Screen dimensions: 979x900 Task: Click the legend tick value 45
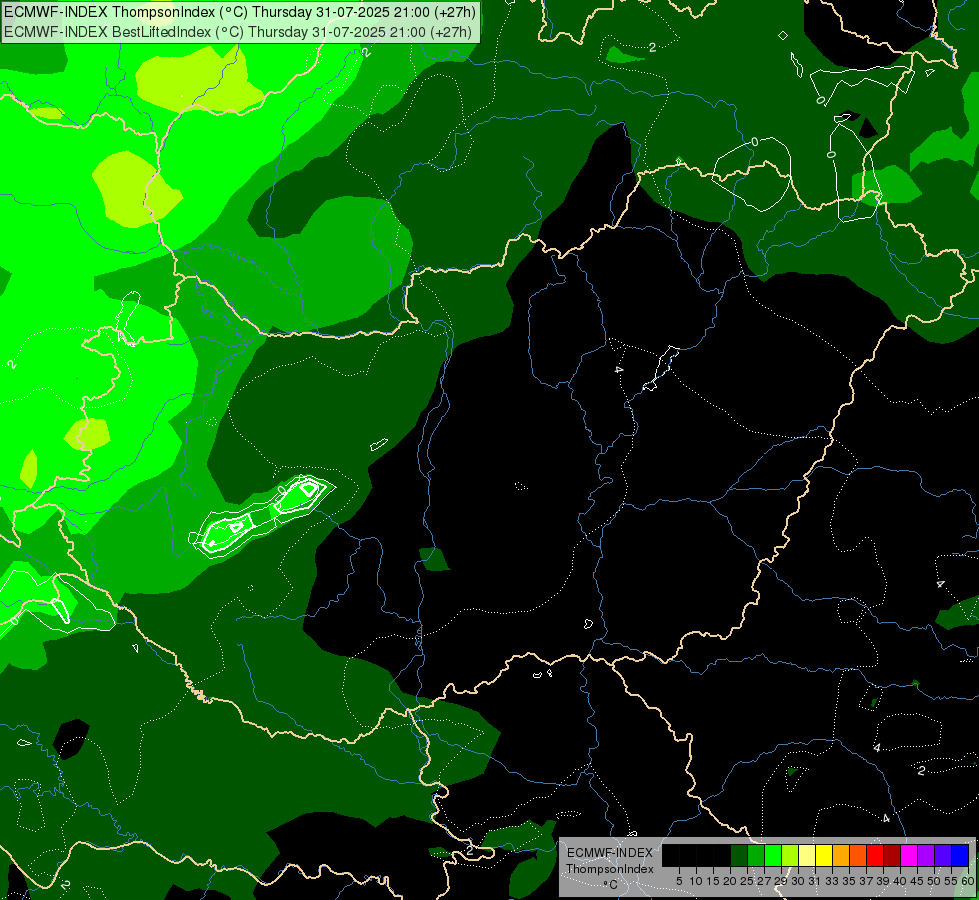point(918,881)
